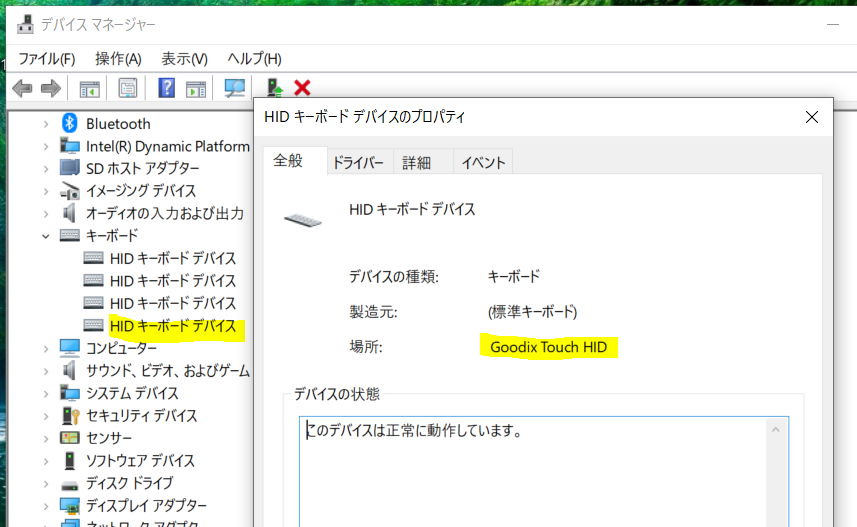The image size is (857, 527).
Task: Click the Device Manager title bar icon
Action: [25, 25]
